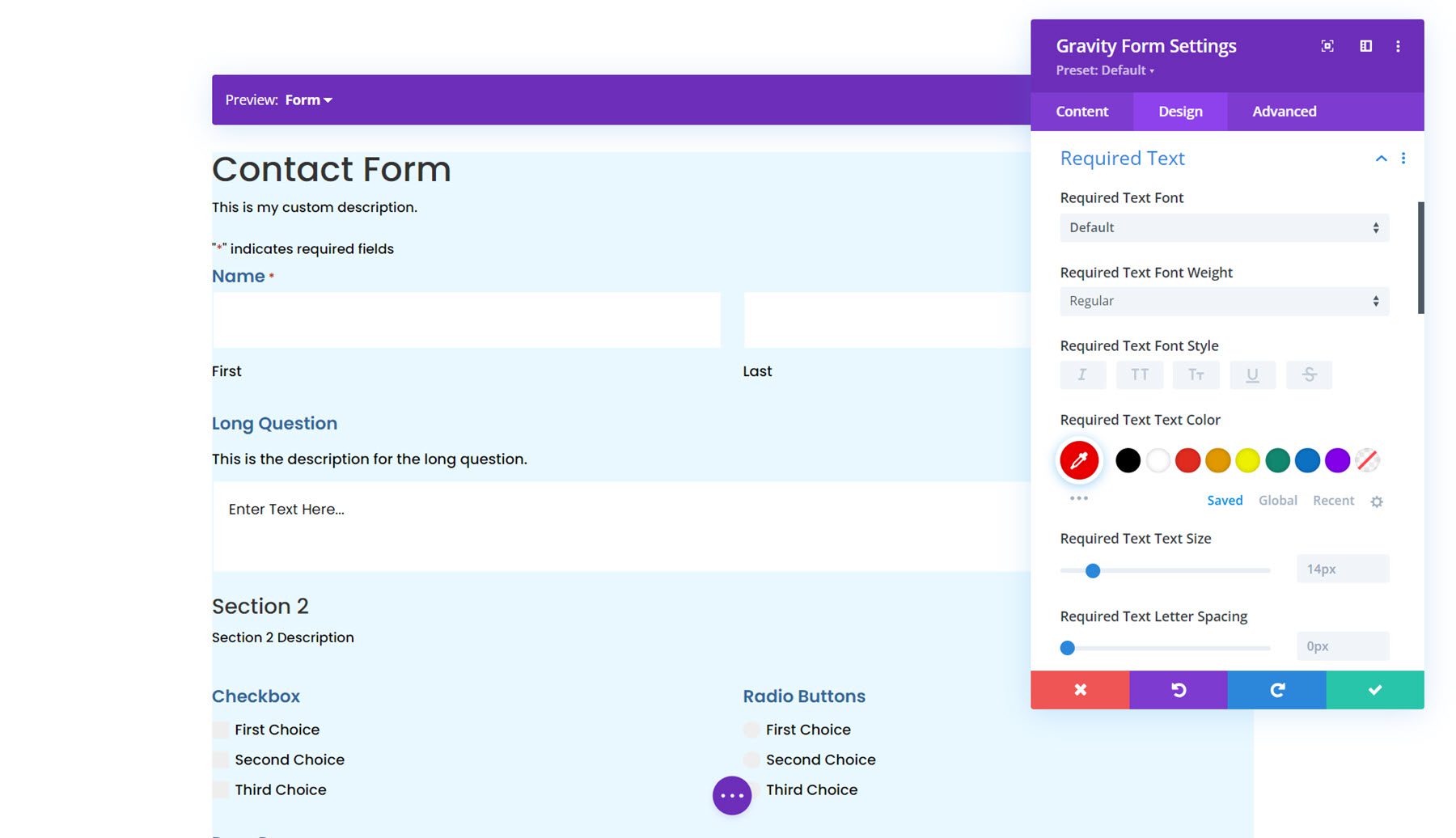Screen dimensions: 1456x838
Task: Check the Third Choice checkbox
Action: pyautogui.click(x=220, y=789)
